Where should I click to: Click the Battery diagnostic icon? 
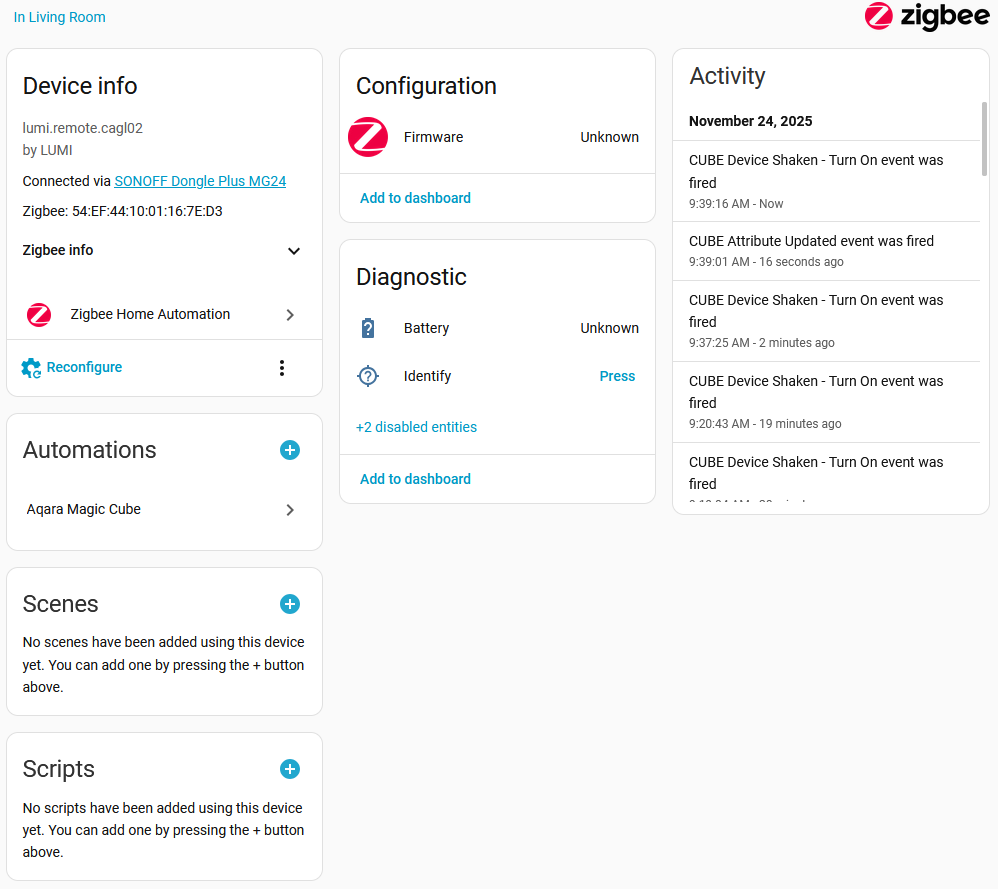click(368, 328)
